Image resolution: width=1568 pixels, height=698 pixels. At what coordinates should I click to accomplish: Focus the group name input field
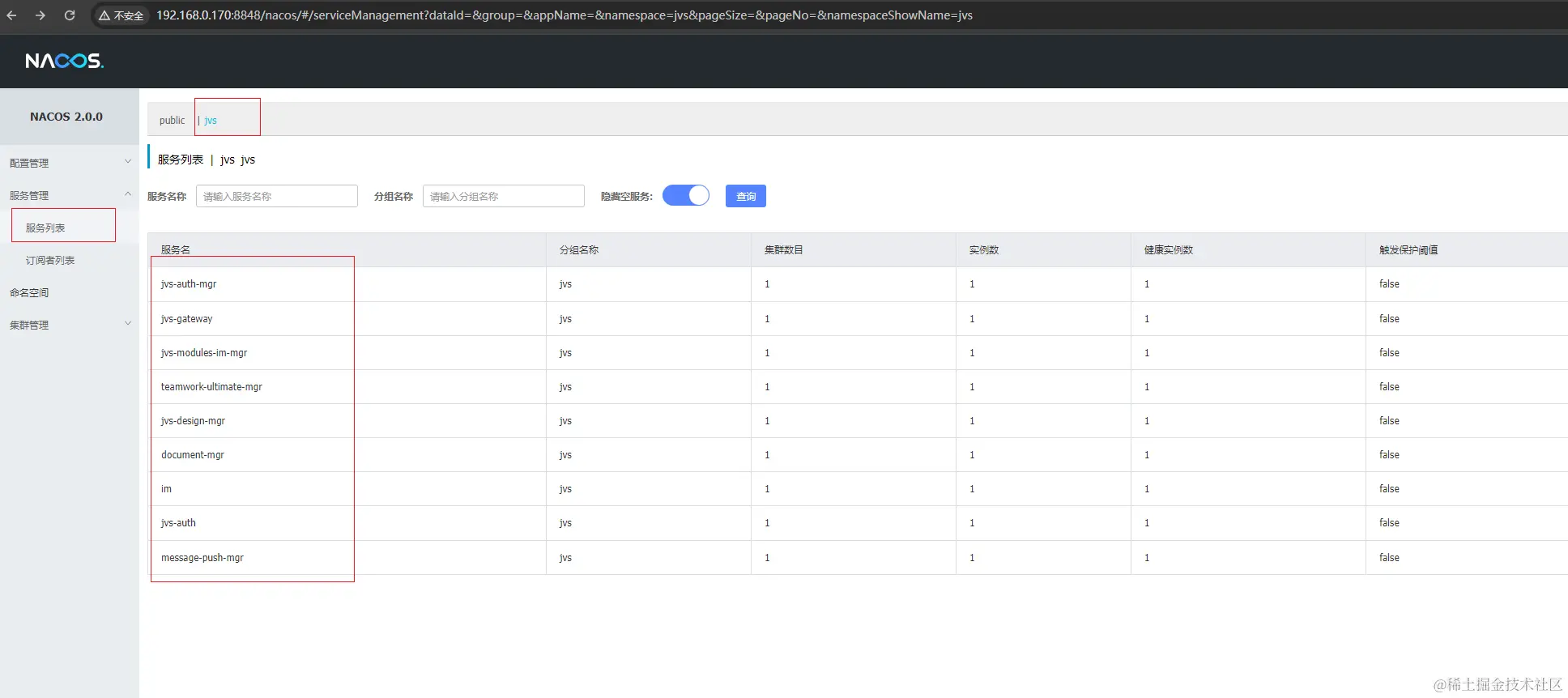(504, 196)
